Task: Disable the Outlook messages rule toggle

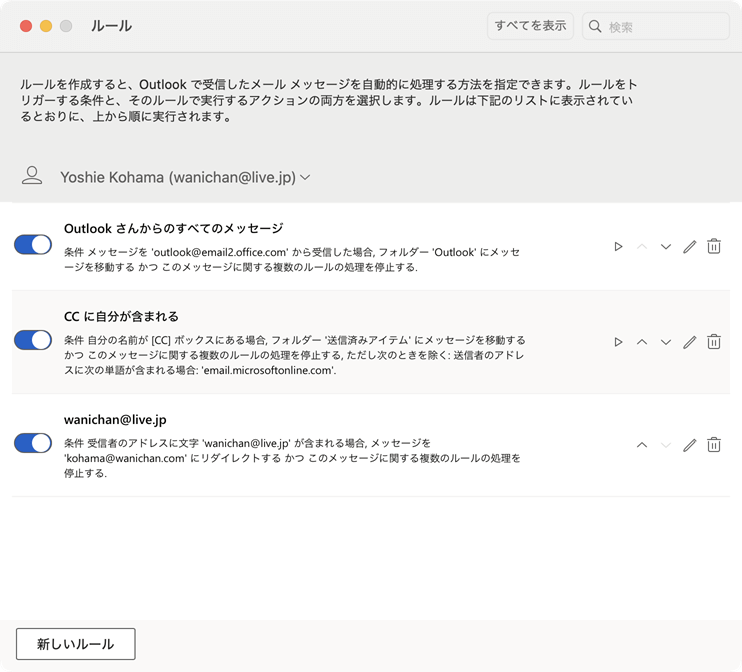Action: pyautogui.click(x=33, y=245)
